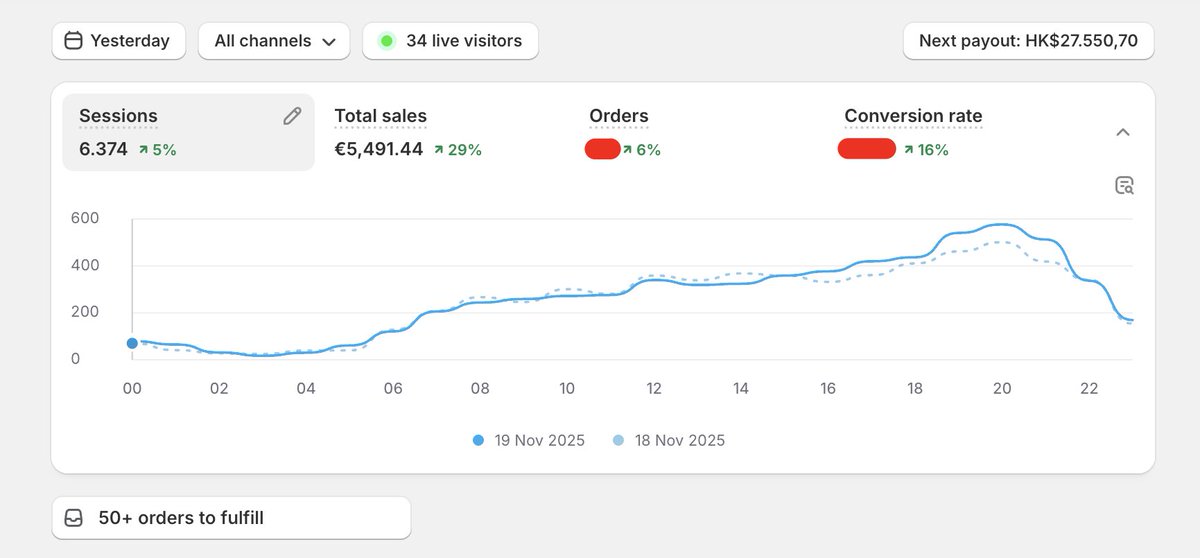This screenshot has width=1200, height=558.
Task: Click the pencil edit icon on Sessions
Action: click(292, 116)
